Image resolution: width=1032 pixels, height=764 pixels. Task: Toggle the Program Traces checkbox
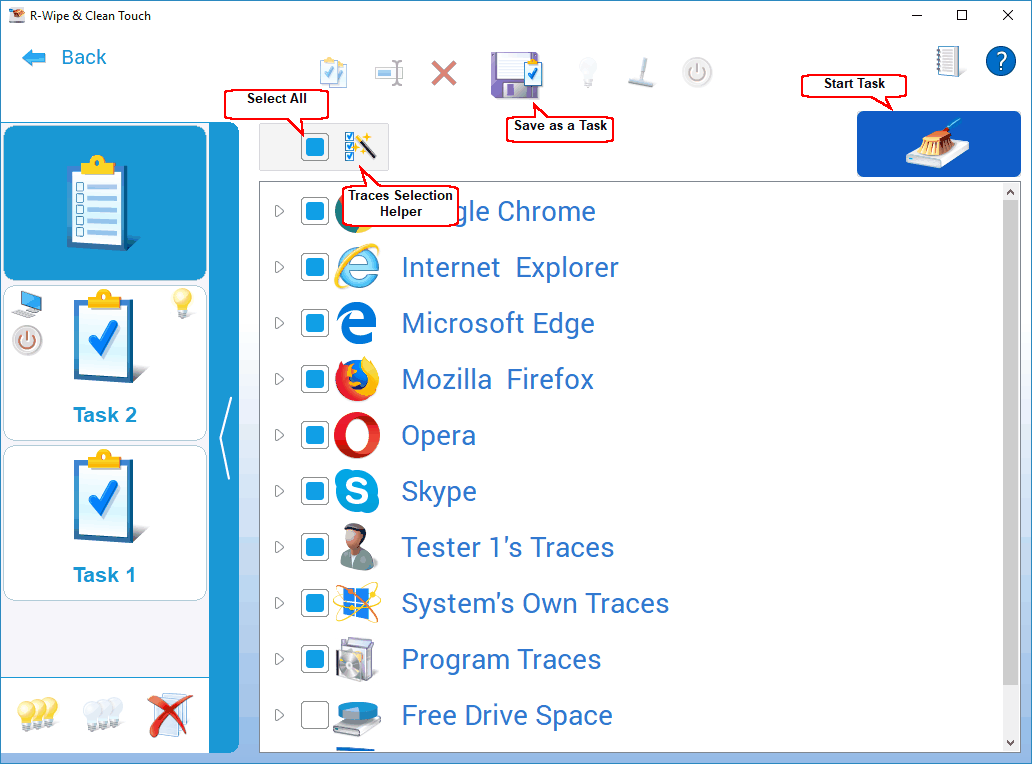click(315, 659)
